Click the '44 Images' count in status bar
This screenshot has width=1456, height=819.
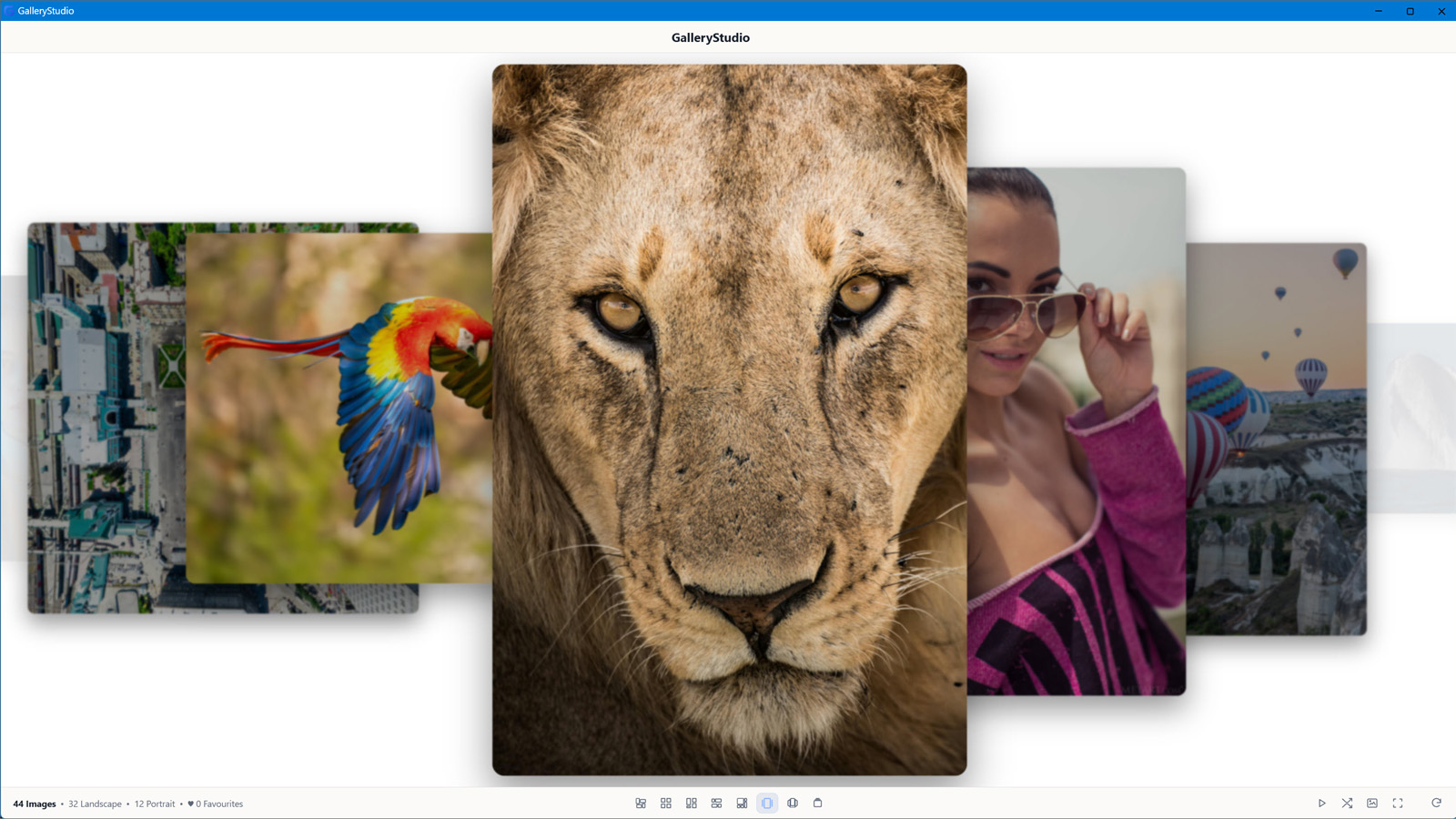pyautogui.click(x=35, y=804)
